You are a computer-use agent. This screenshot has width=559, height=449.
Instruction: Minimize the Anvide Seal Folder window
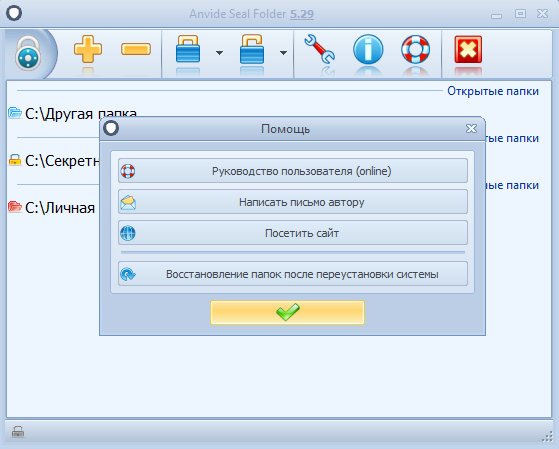[x=496, y=15]
